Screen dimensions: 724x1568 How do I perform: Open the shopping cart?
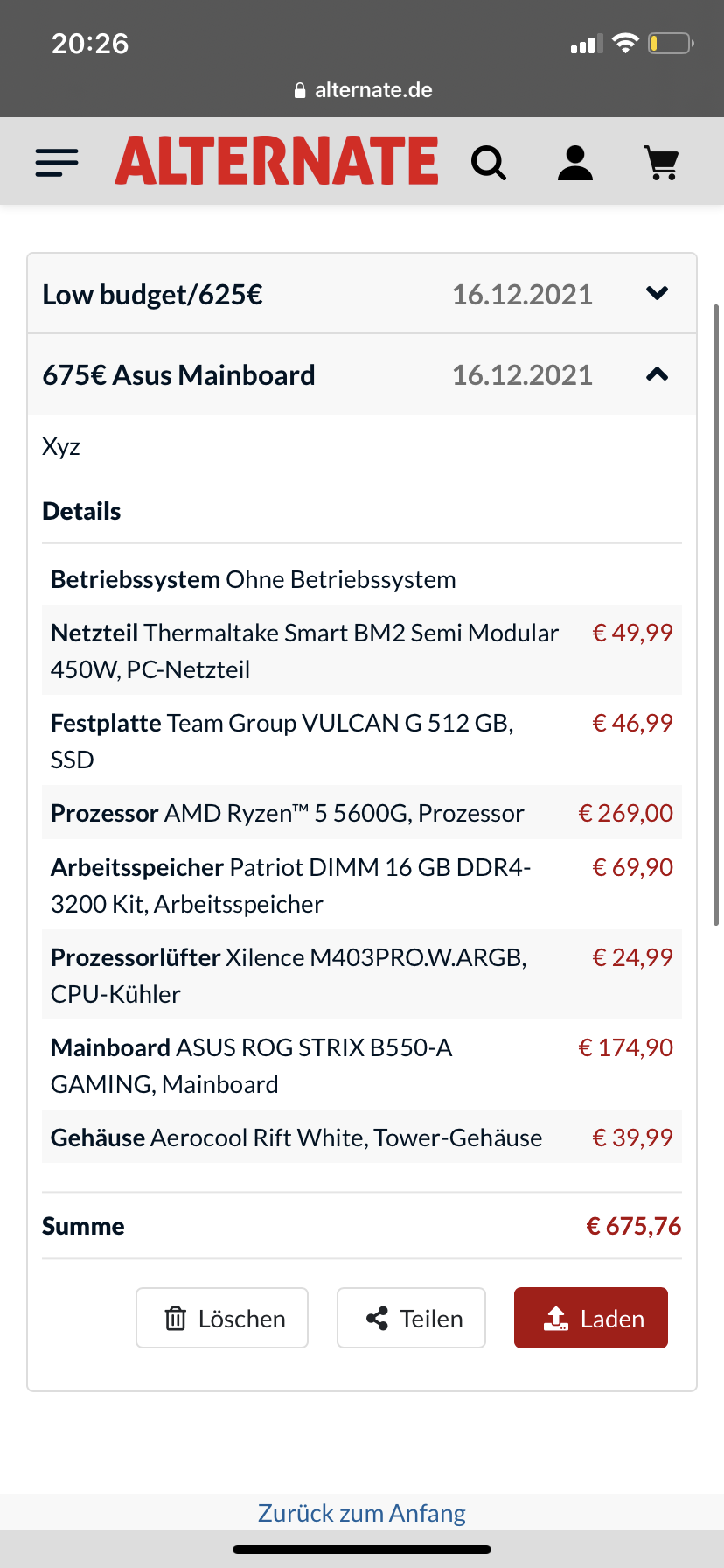(661, 163)
